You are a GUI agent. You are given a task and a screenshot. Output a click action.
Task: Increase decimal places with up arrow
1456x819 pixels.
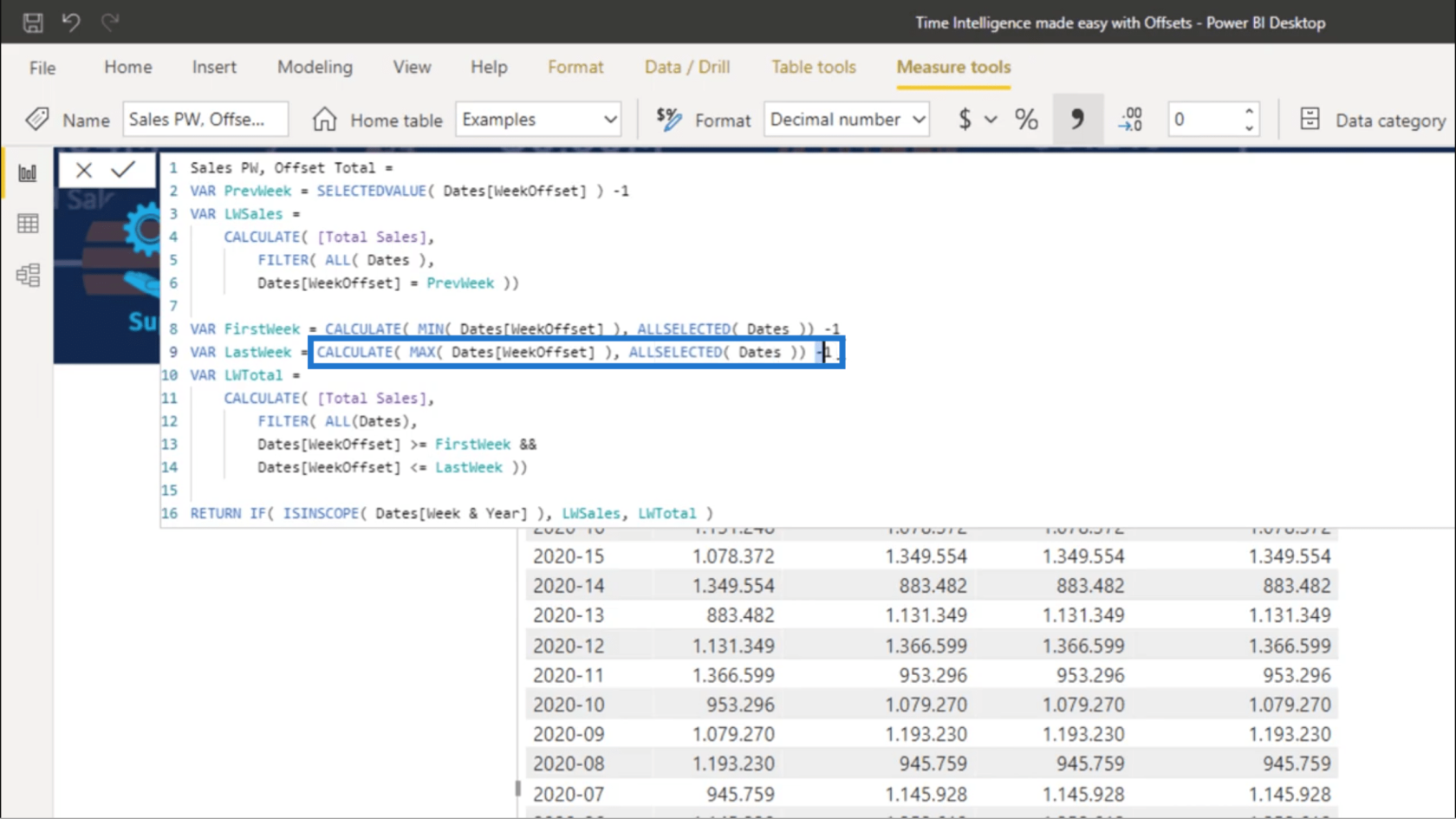[x=1249, y=111]
